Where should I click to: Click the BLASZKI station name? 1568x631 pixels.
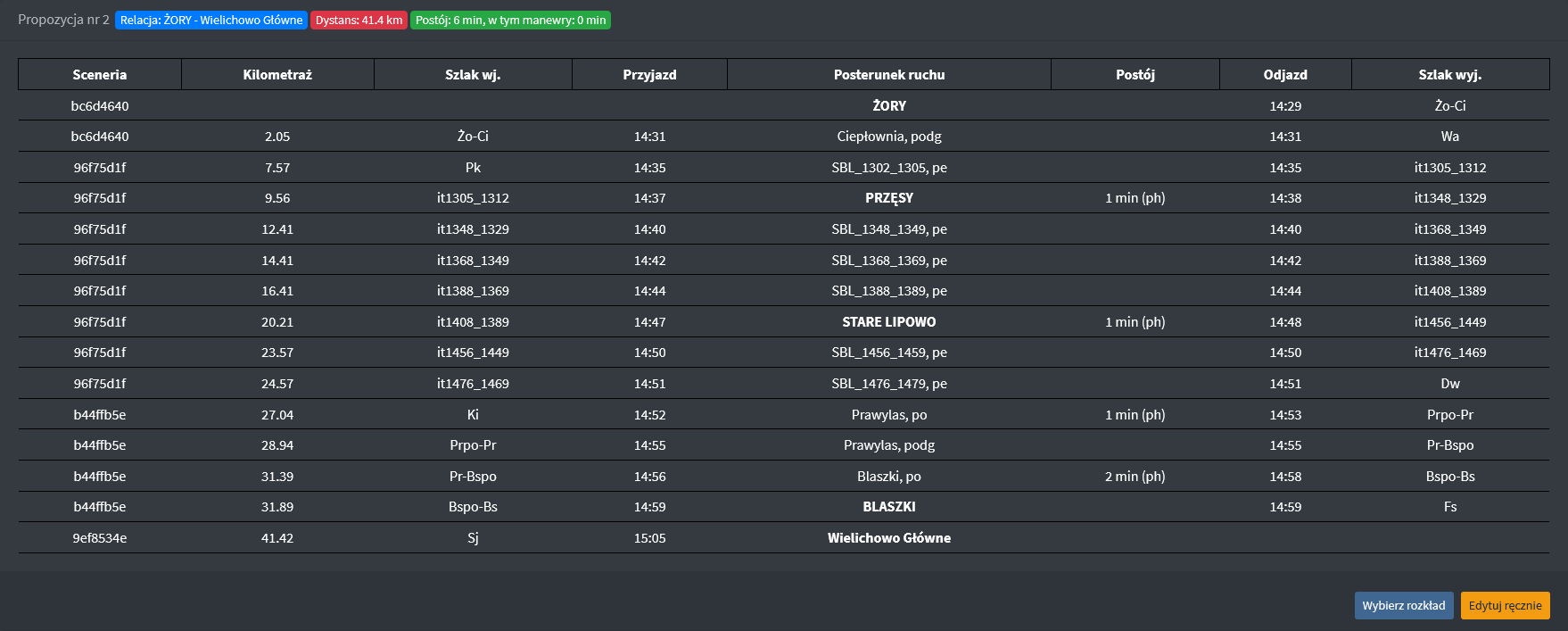coord(888,507)
